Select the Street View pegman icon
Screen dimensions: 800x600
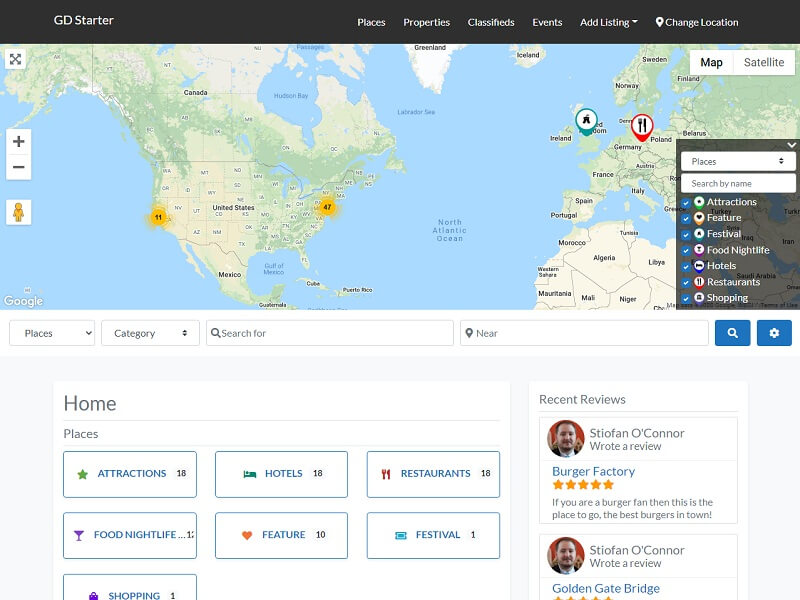click(18, 212)
